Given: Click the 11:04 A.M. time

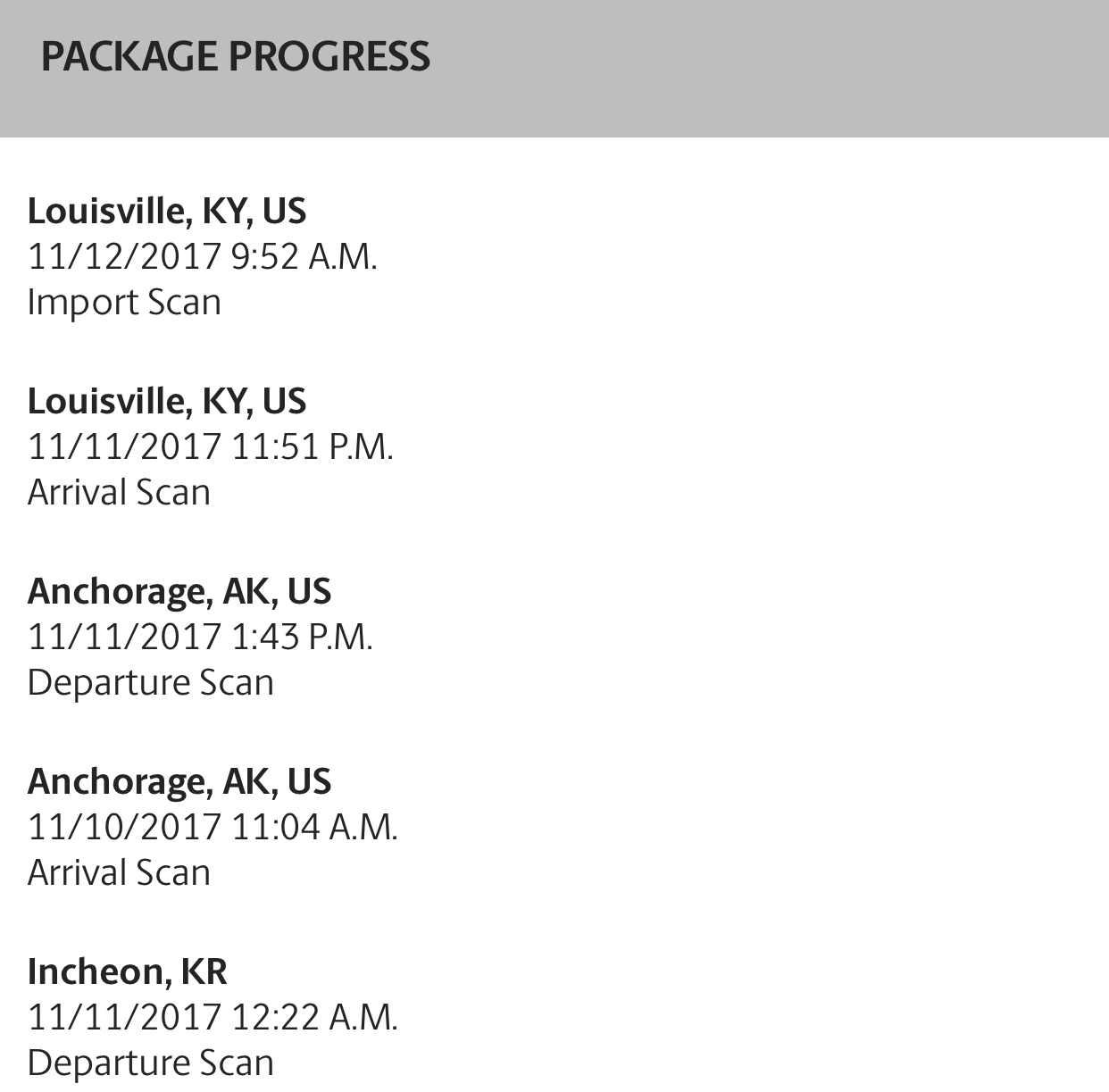Looking at the screenshot, I should pos(314,827).
